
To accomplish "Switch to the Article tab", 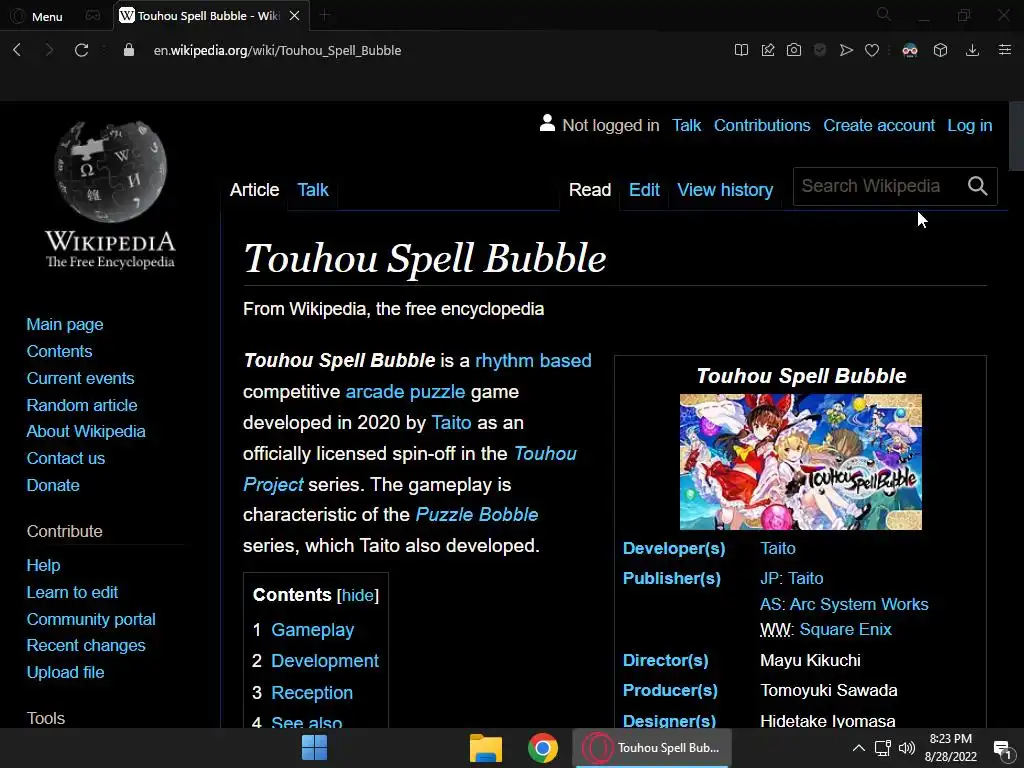I will (x=254, y=190).
